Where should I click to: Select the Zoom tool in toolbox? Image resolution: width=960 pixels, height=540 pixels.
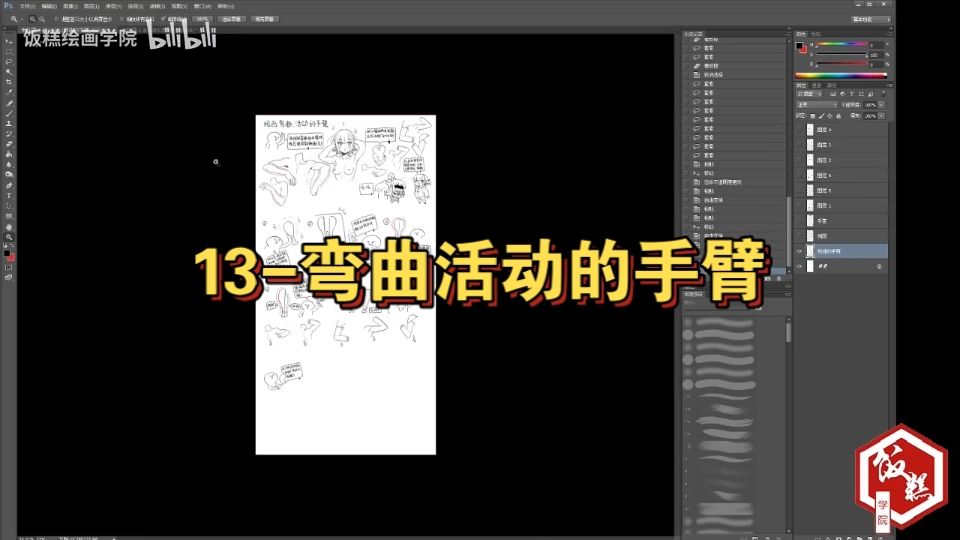(9, 237)
